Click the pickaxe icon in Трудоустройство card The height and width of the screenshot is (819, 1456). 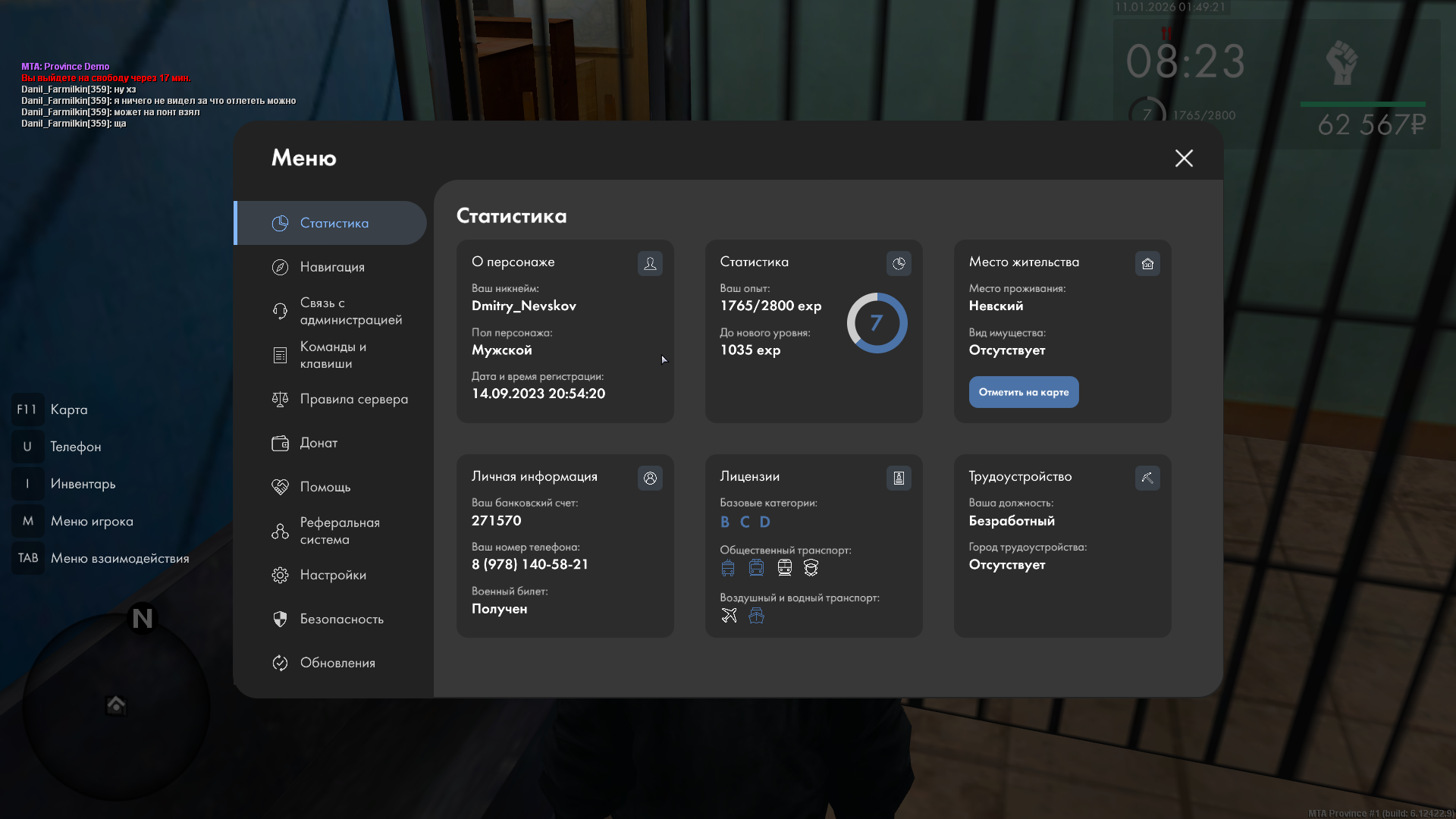1147,478
